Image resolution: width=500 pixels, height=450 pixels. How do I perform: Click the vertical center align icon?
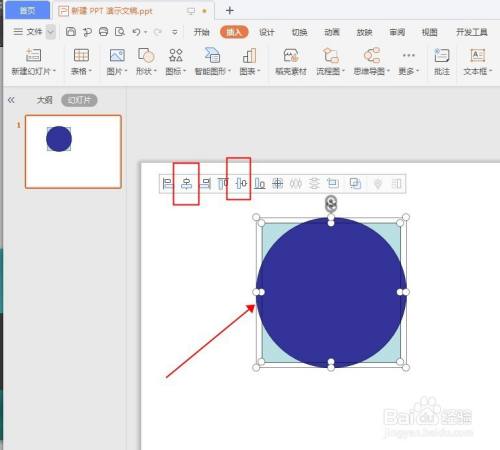[x=241, y=183]
